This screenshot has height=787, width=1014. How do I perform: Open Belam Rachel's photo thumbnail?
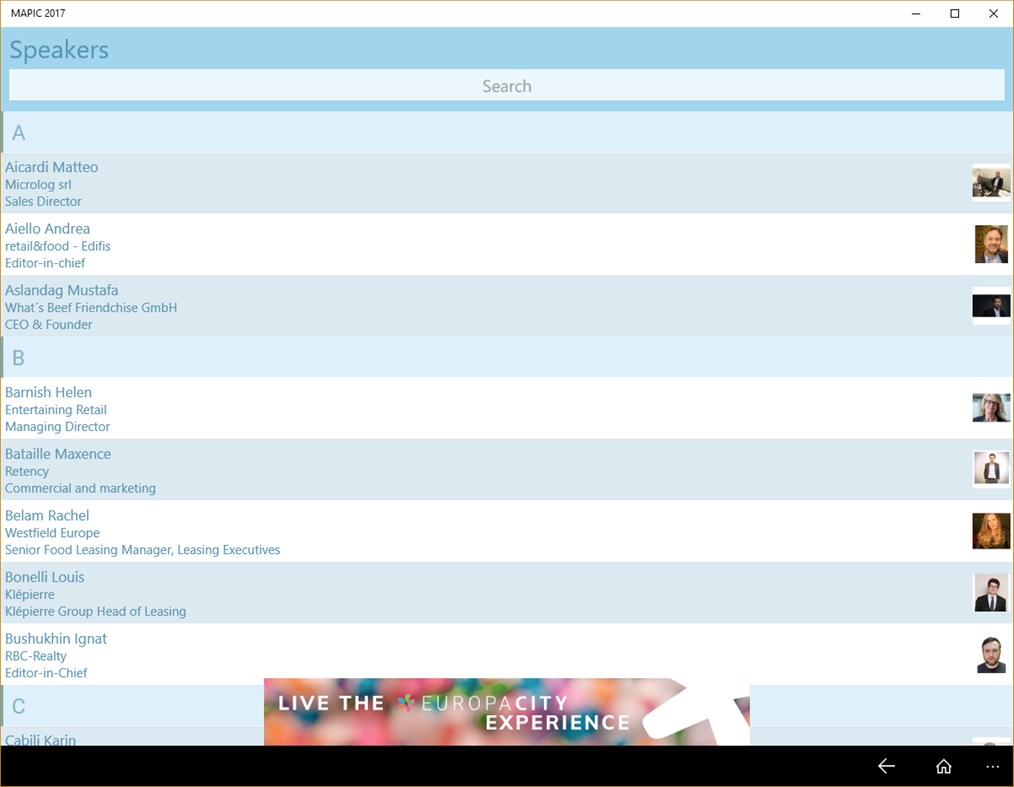tap(991, 531)
